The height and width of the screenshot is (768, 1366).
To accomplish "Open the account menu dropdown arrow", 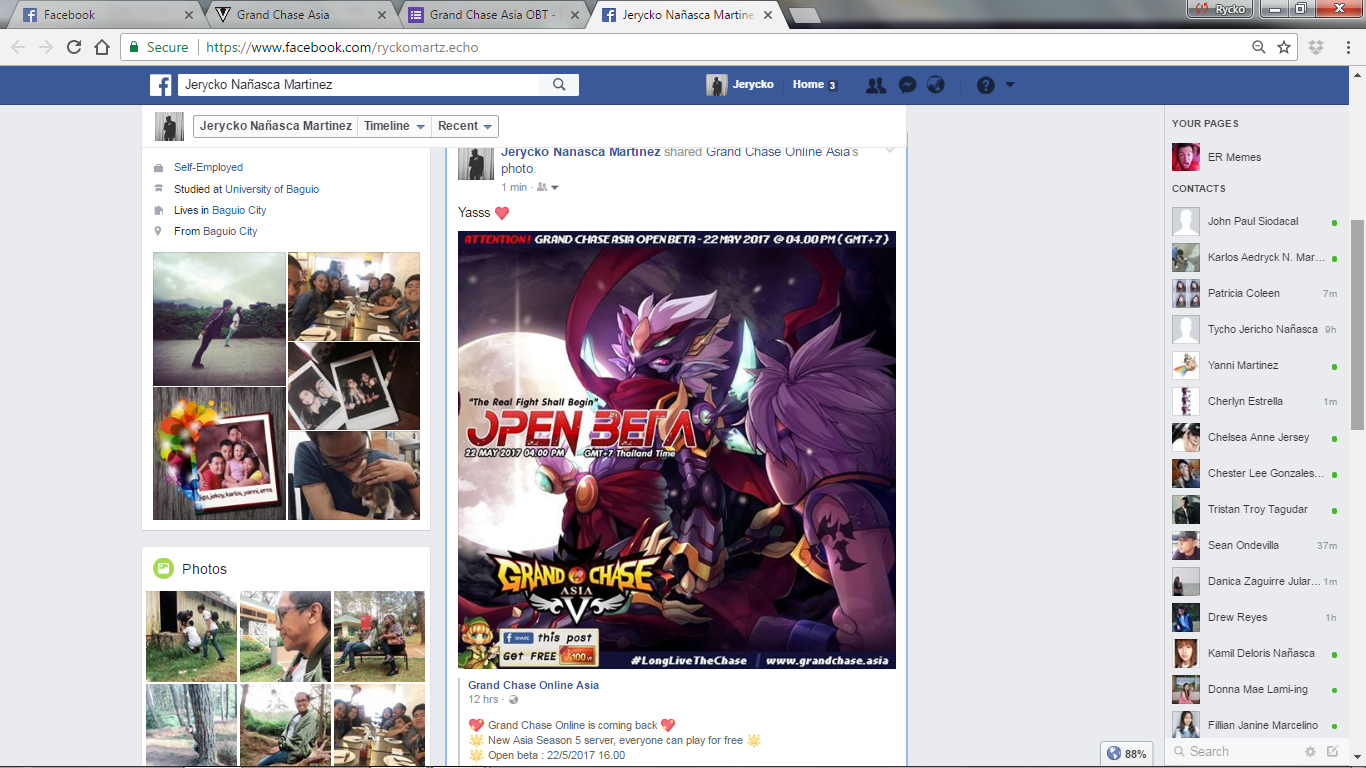I will point(1010,85).
